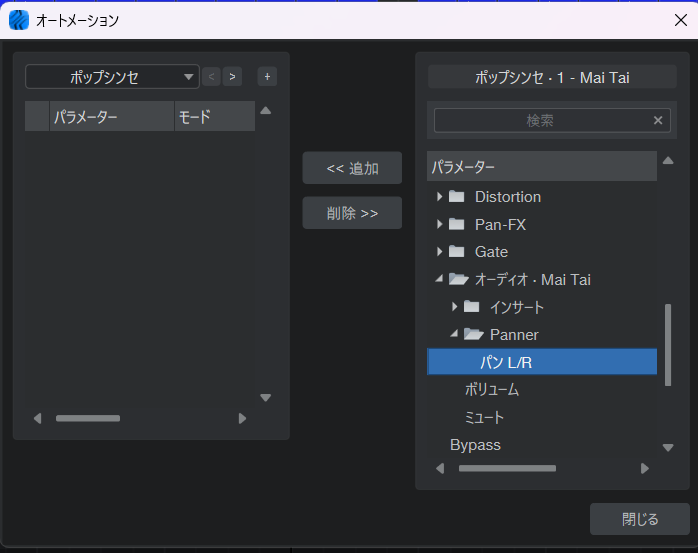Click the モード column header
The height and width of the screenshot is (553, 698).
click(215, 116)
